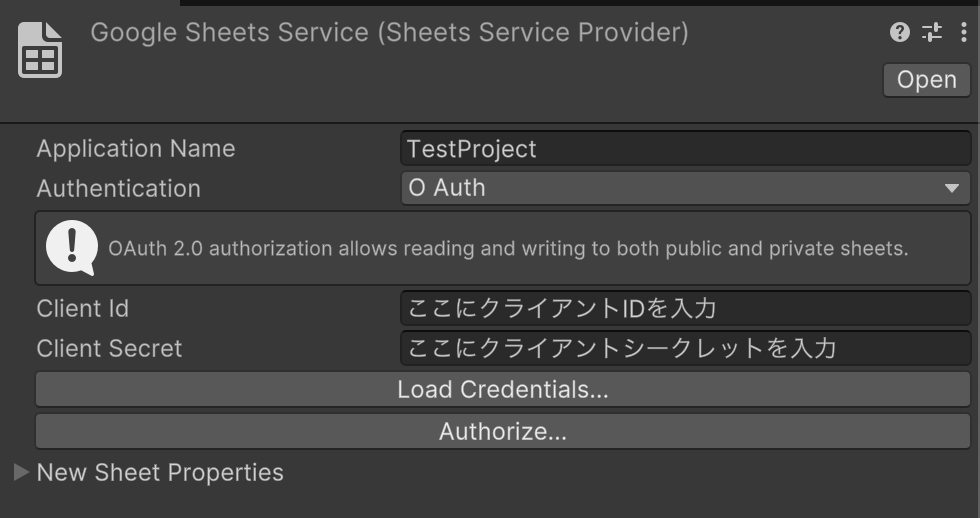980x518 pixels.
Task: Focus the Client Secret input field
Action: pos(686,348)
